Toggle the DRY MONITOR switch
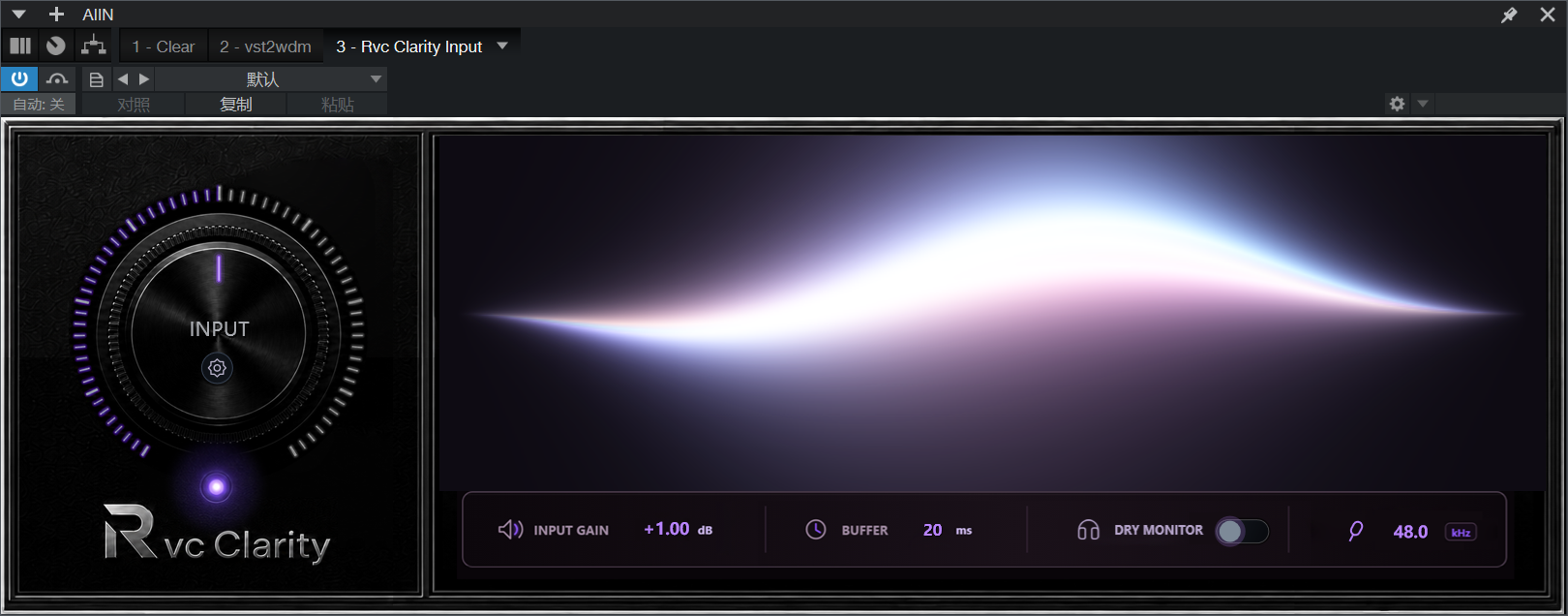The width and height of the screenshot is (1568, 616). point(1242,531)
